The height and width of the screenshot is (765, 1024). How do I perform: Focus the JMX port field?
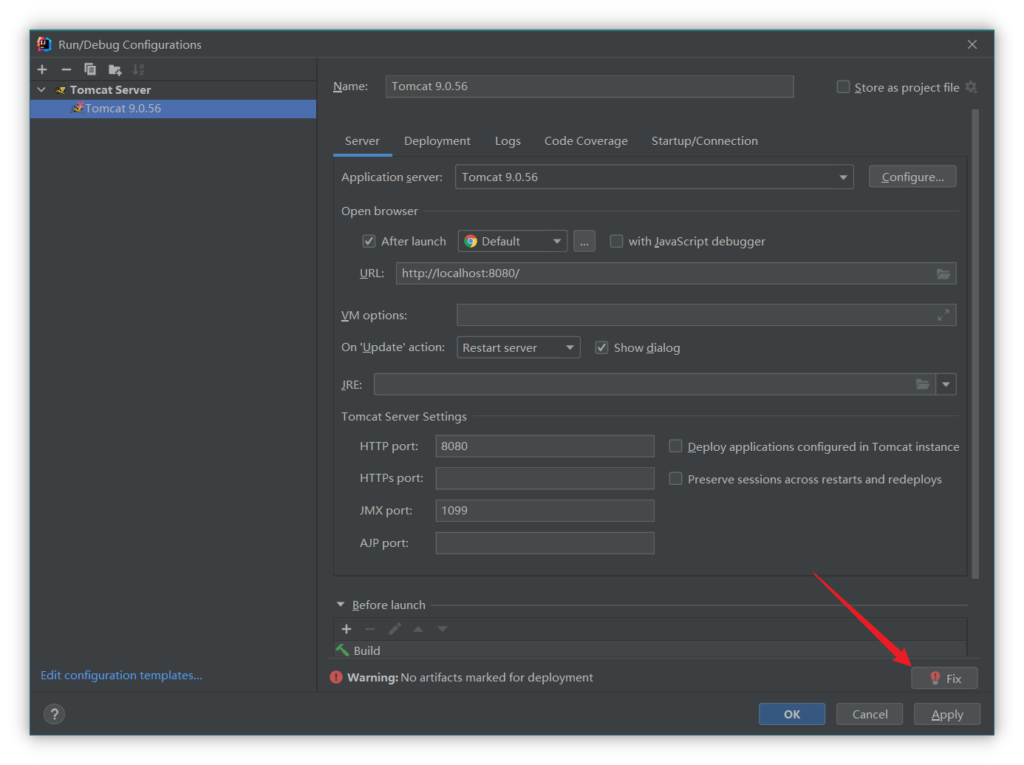pos(545,511)
